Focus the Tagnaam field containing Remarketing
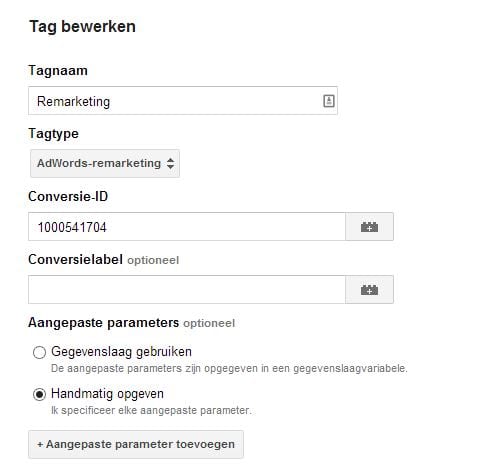 click(183, 101)
